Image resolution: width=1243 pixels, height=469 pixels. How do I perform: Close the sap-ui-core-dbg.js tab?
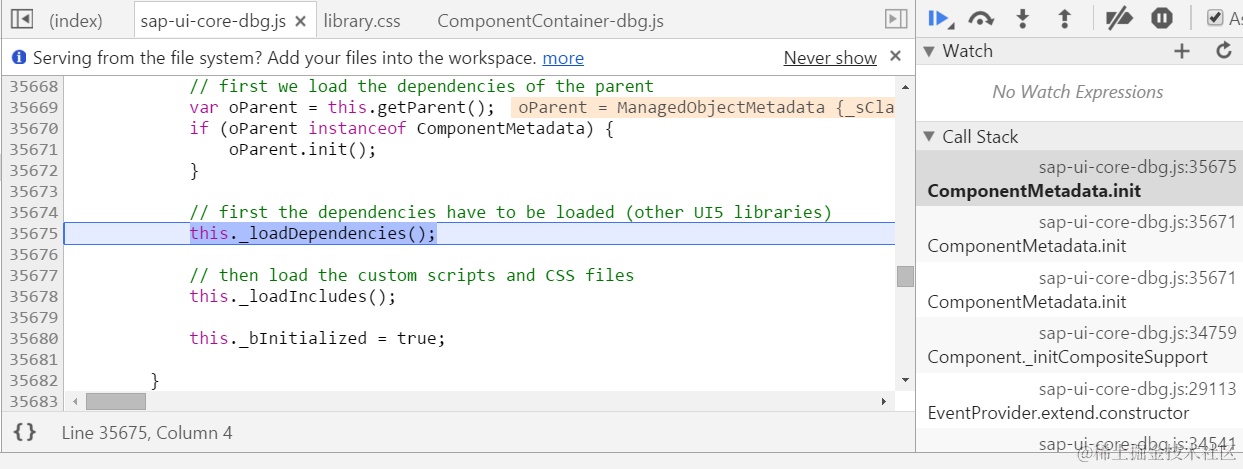[x=300, y=20]
